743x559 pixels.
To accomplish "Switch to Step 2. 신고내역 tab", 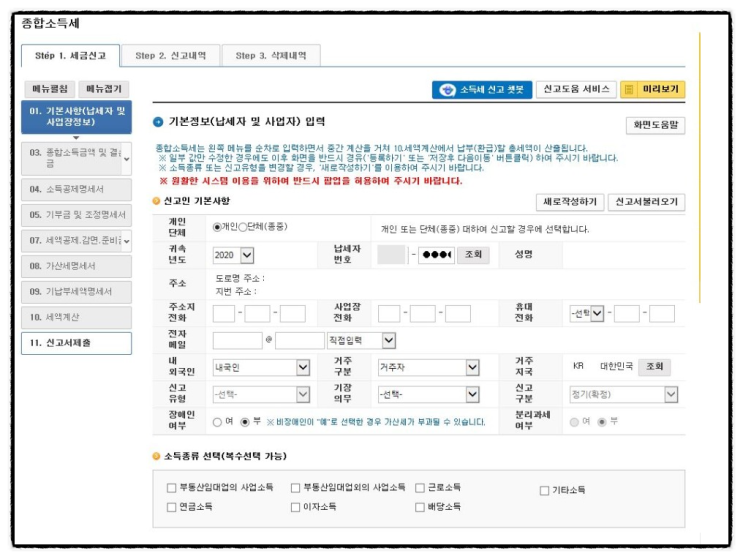I will [x=171, y=56].
